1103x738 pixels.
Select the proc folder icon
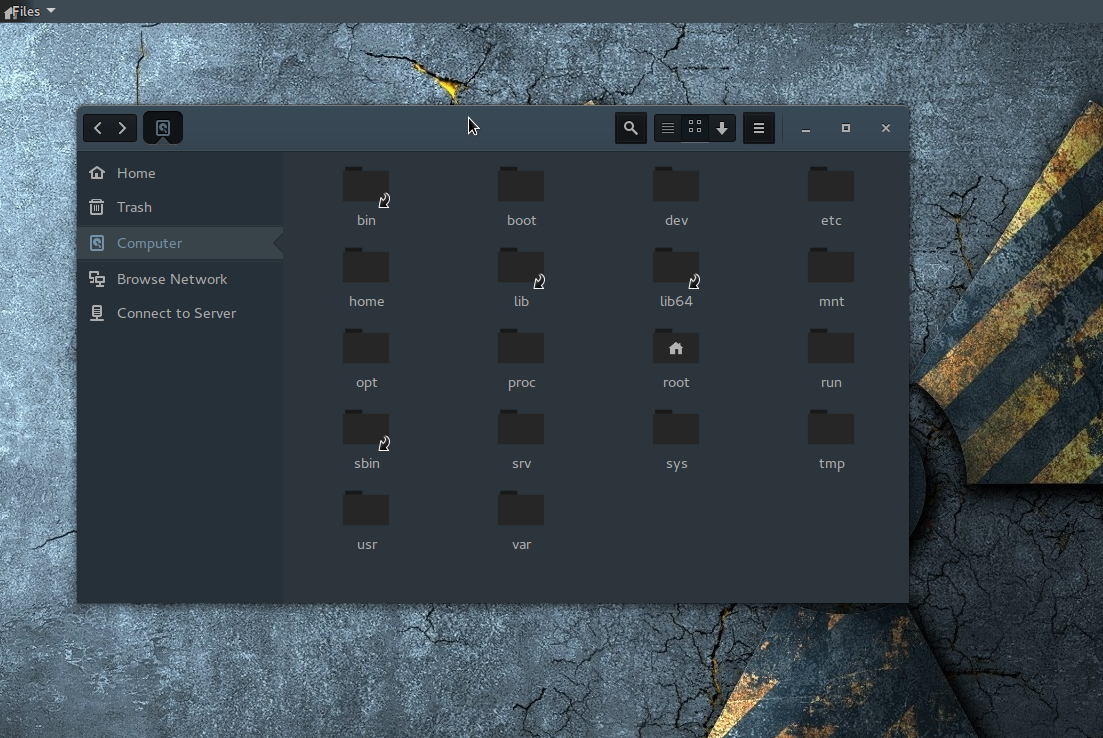[521, 347]
